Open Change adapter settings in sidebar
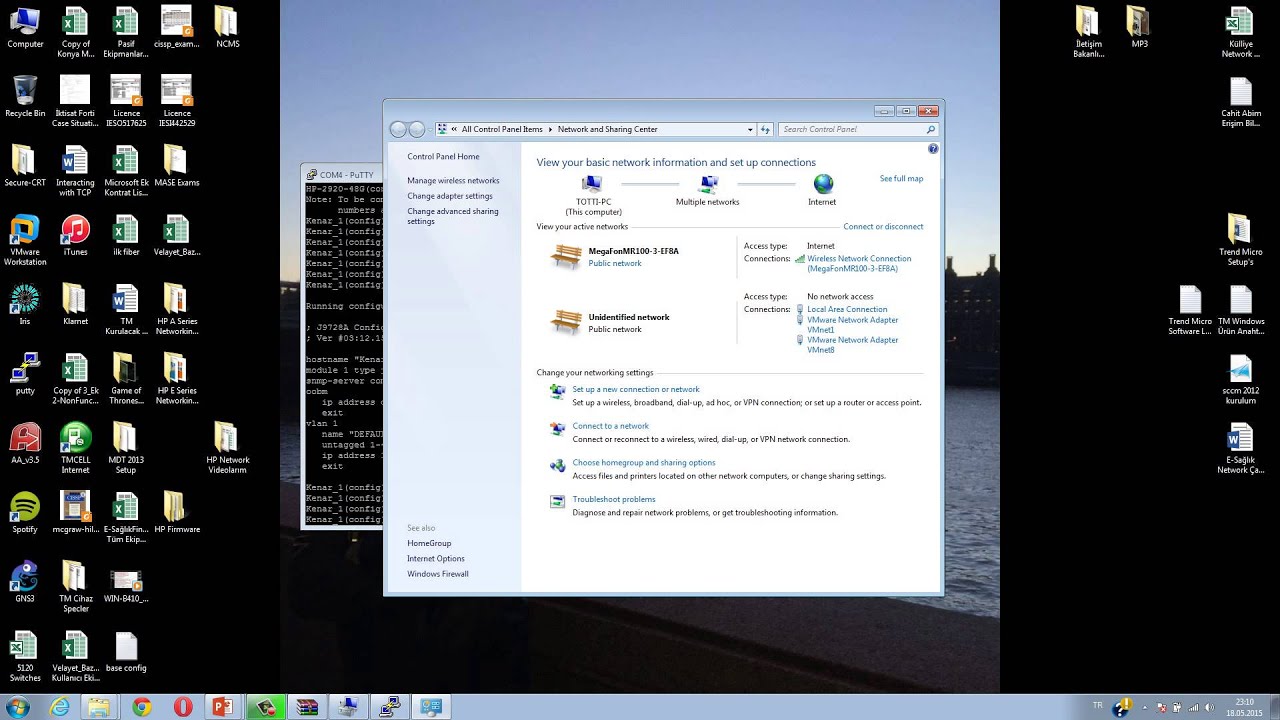The width and height of the screenshot is (1280, 720). (x=450, y=196)
